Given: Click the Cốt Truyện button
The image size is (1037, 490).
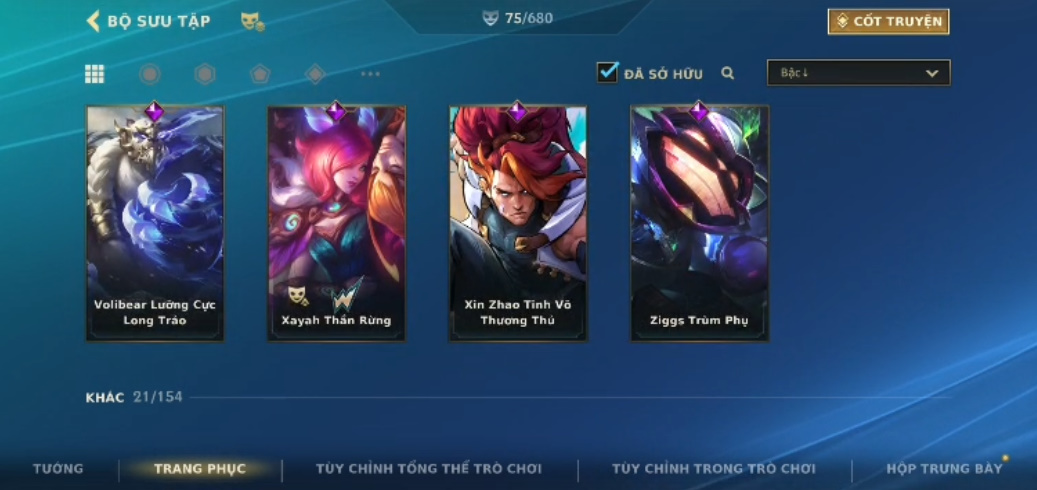Looking at the screenshot, I should tap(888, 22).
